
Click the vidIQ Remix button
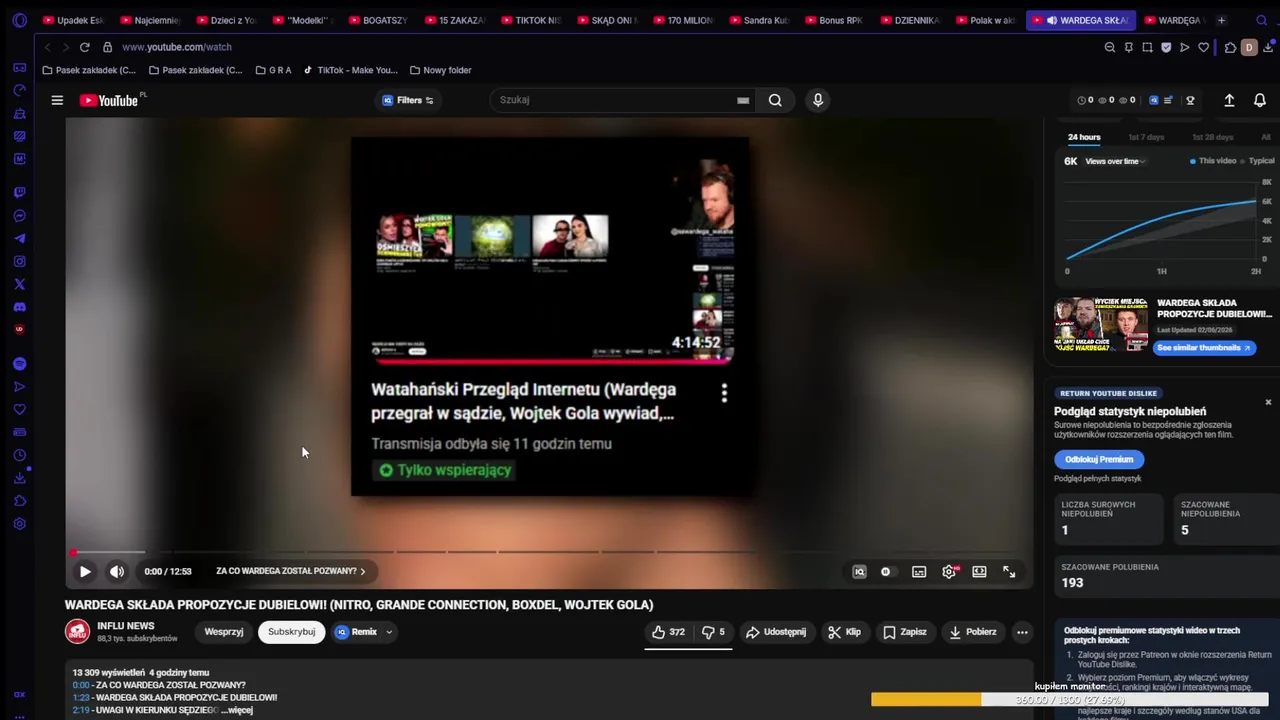pyautogui.click(x=356, y=632)
